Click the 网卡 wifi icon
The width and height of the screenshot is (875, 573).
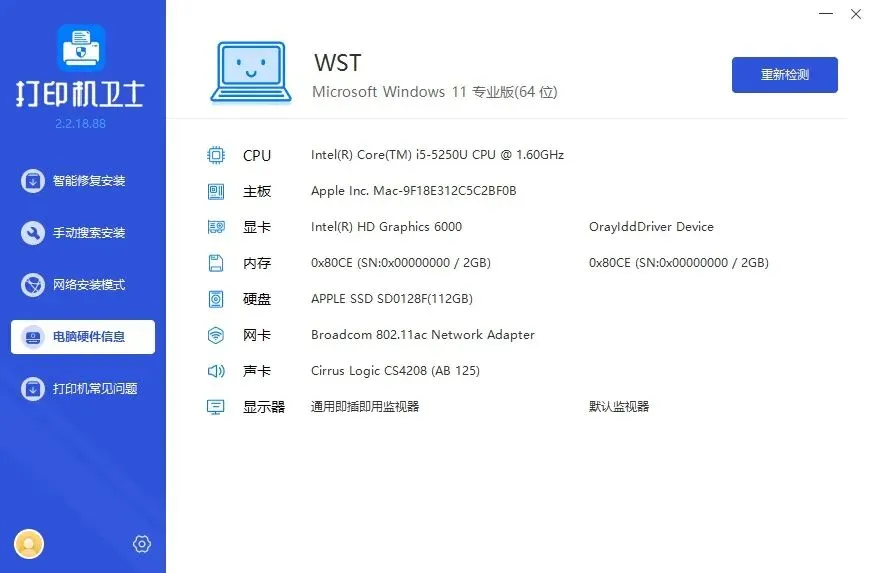point(216,335)
